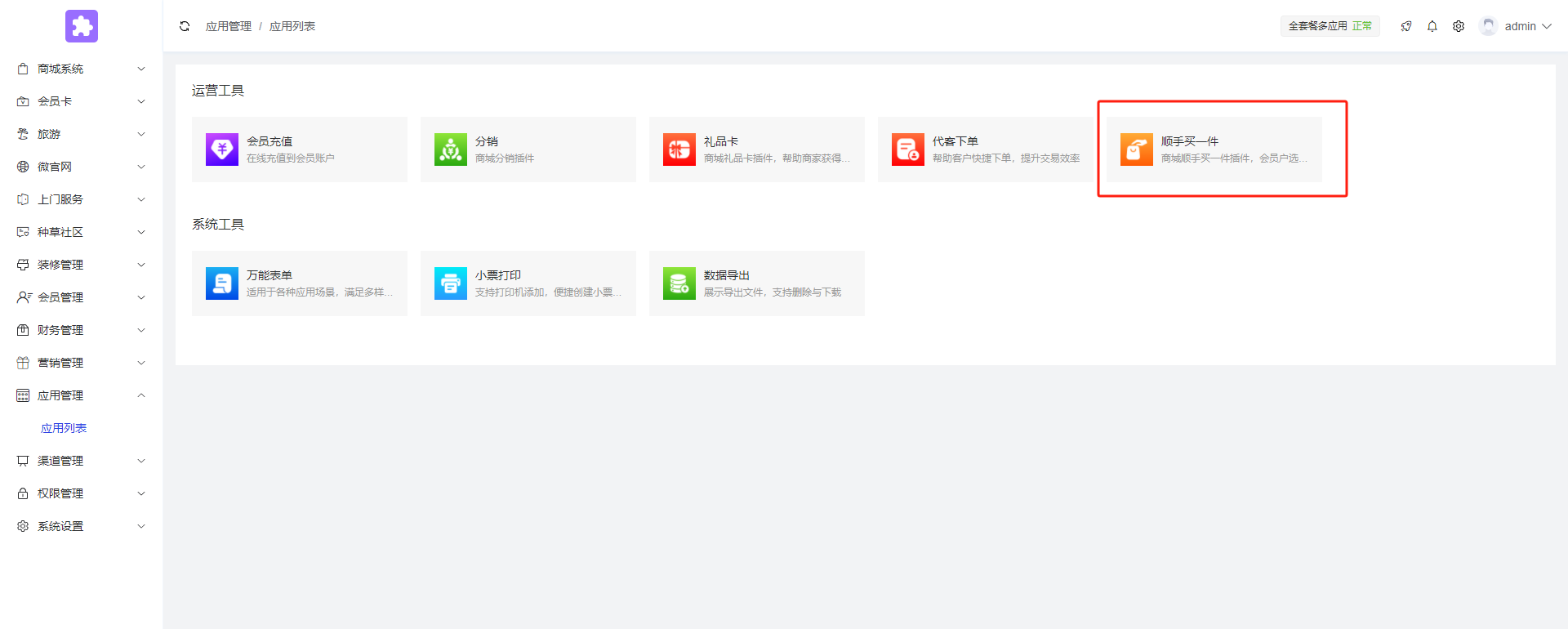The width and height of the screenshot is (1568, 629).
Task: Expand the 权限管理 chevron
Action: click(x=141, y=493)
